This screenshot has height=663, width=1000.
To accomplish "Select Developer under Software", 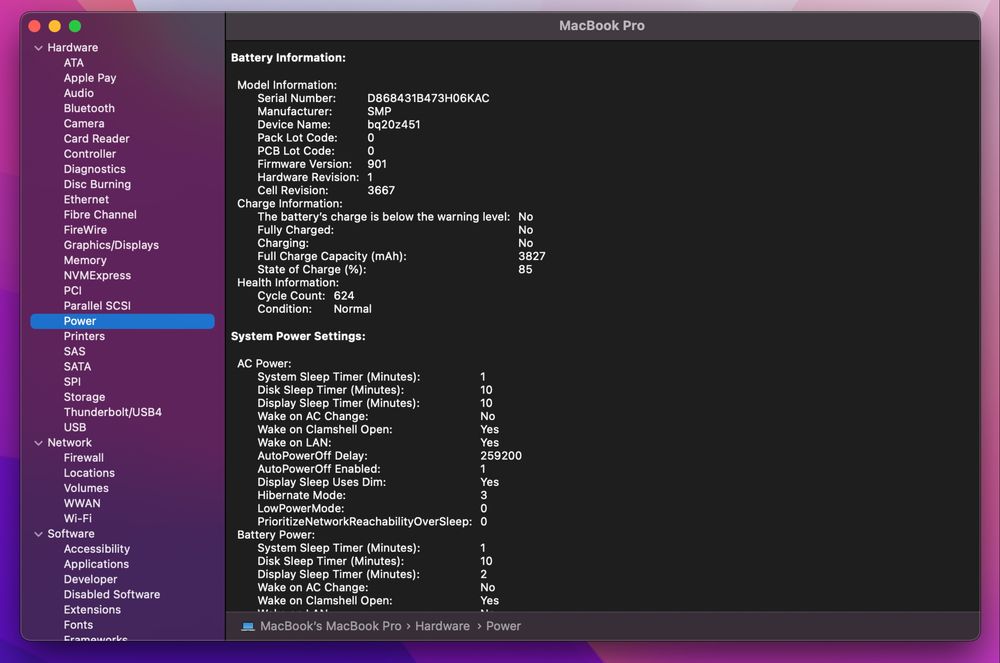I will point(90,579).
